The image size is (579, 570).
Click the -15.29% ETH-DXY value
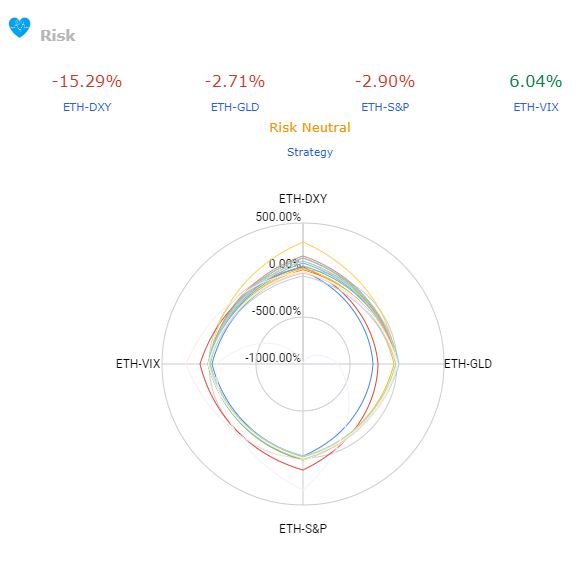[x=87, y=81]
